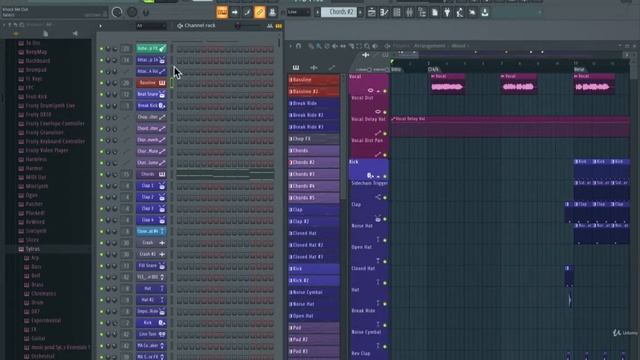The width and height of the screenshot is (640, 360).
Task: Mute the Beat Snare channel green LED
Action: (102, 94)
